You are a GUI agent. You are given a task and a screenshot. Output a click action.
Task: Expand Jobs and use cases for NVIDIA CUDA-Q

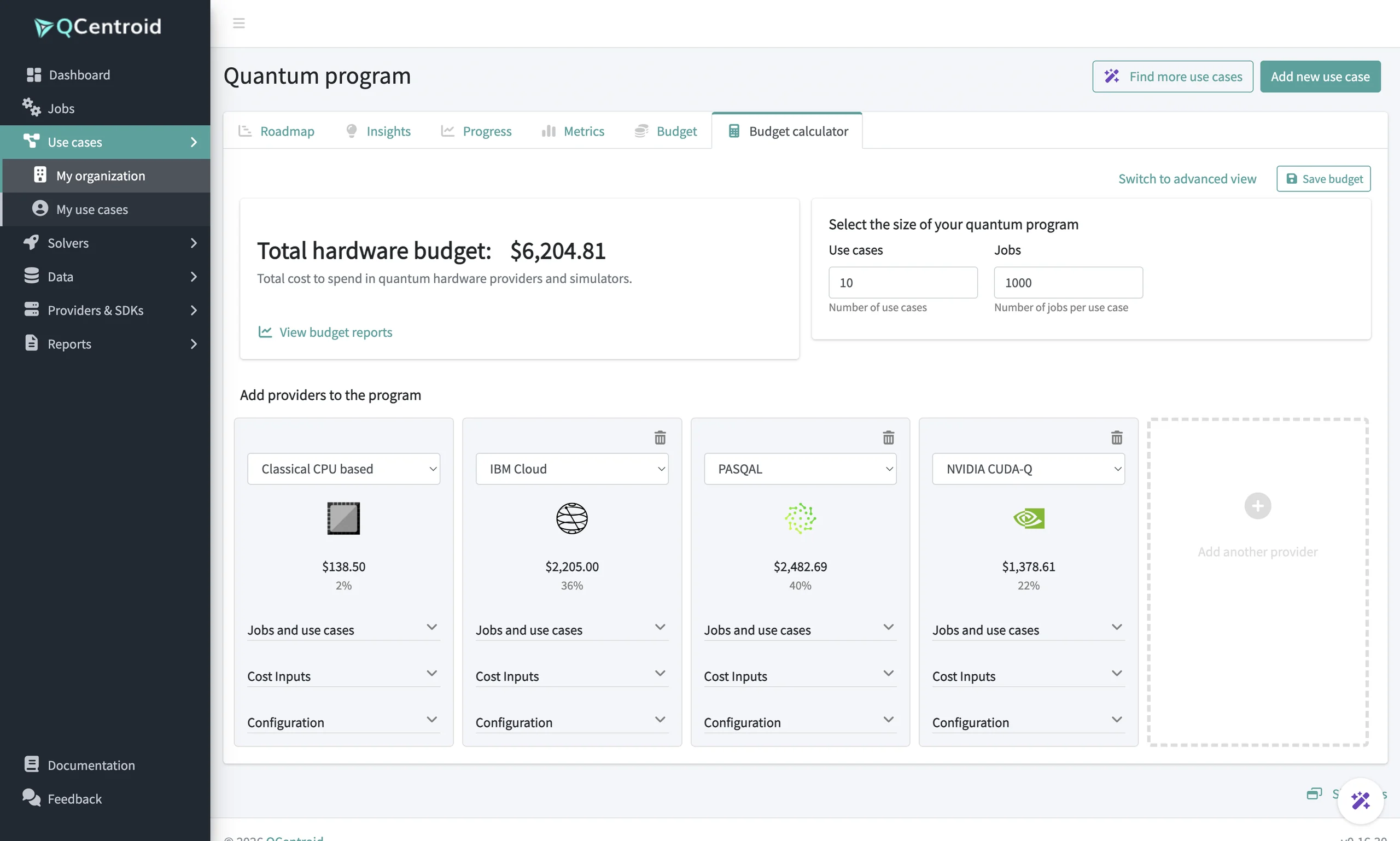[1028, 629]
